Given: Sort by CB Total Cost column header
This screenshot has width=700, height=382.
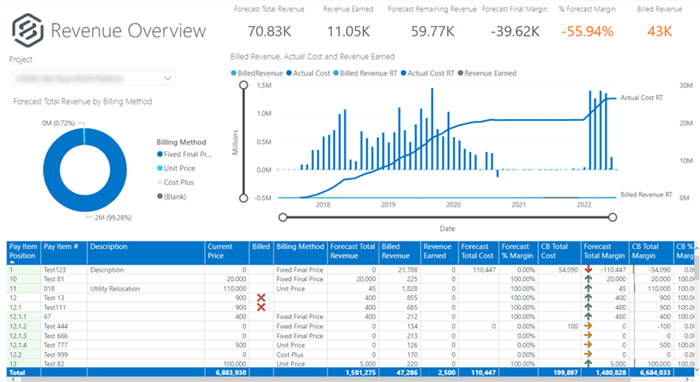Looking at the screenshot, I should tap(559, 253).
